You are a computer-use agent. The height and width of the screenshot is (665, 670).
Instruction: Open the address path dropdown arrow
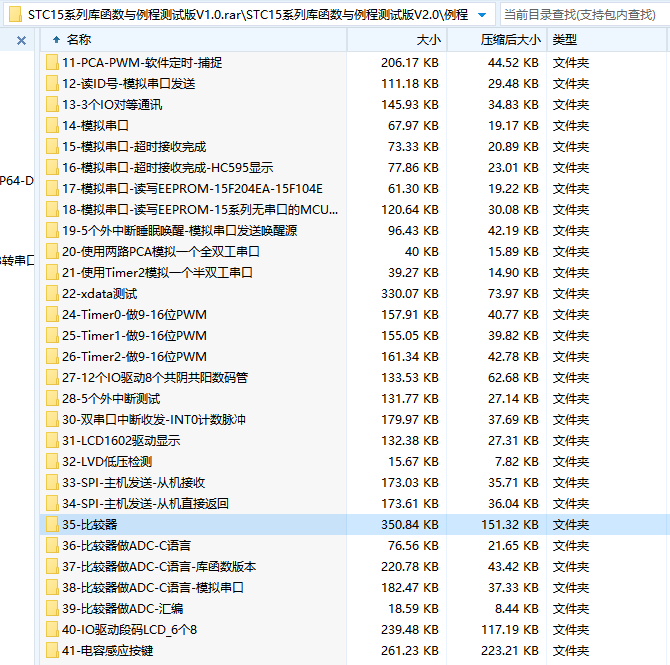482,15
